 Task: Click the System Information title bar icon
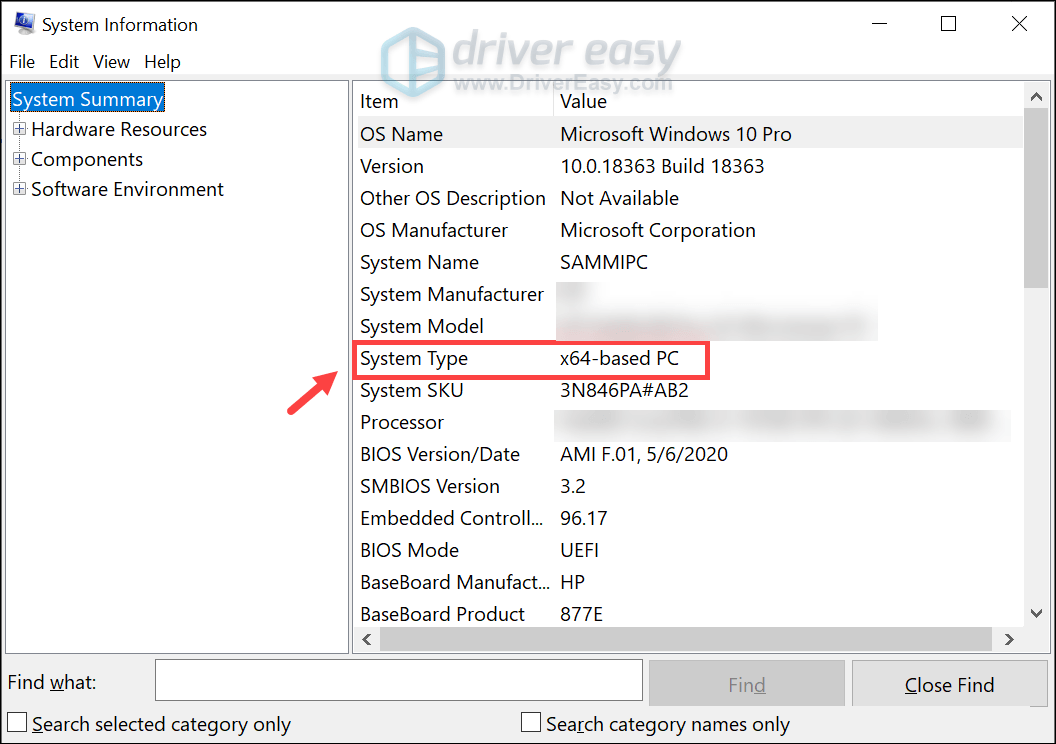point(22,23)
